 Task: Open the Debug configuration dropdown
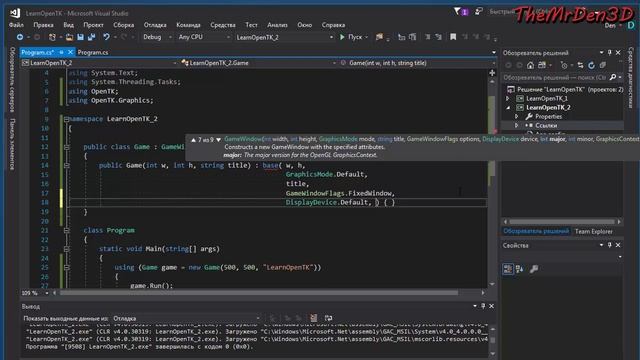pos(157,37)
